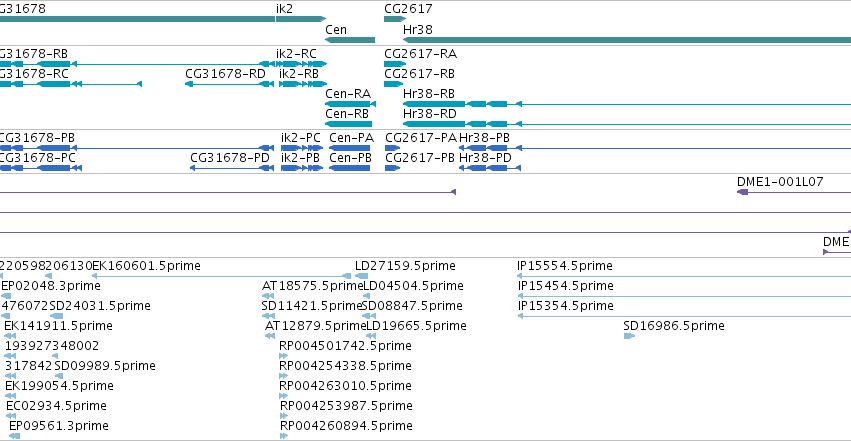This screenshot has width=851, height=441.
Task: Select EST label RP004253987.5prime
Action: coord(346,406)
